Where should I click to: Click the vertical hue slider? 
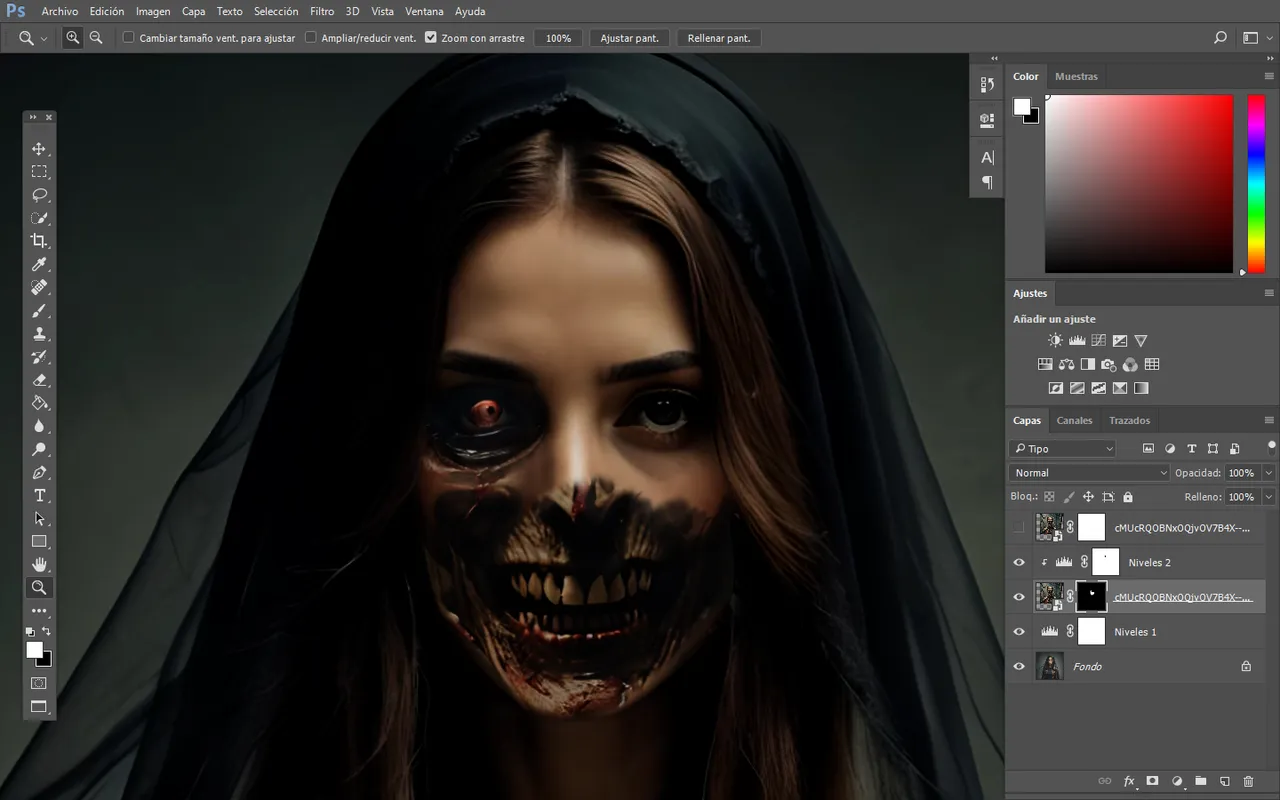1256,183
